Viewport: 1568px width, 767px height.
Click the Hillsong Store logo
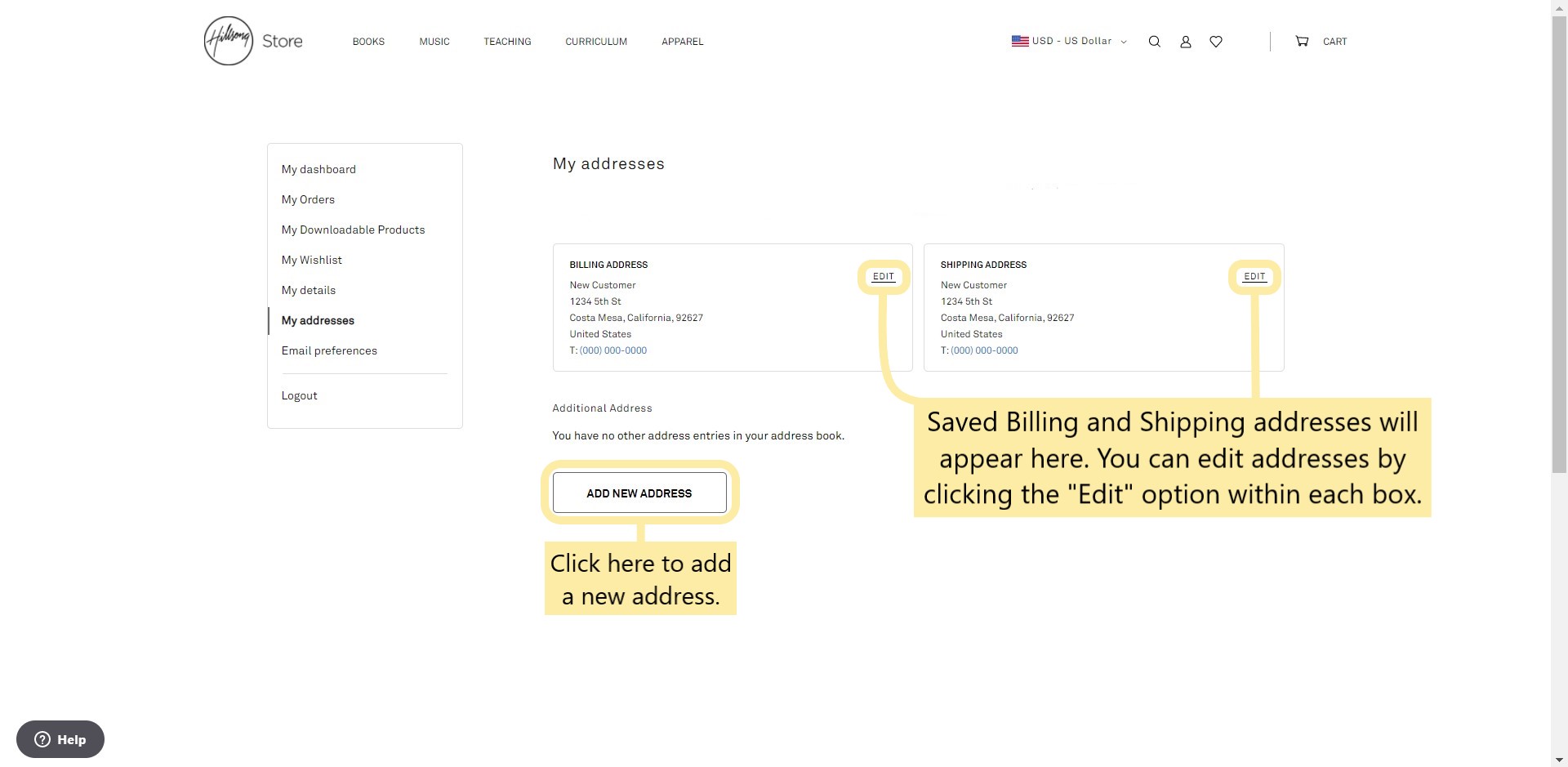252,41
